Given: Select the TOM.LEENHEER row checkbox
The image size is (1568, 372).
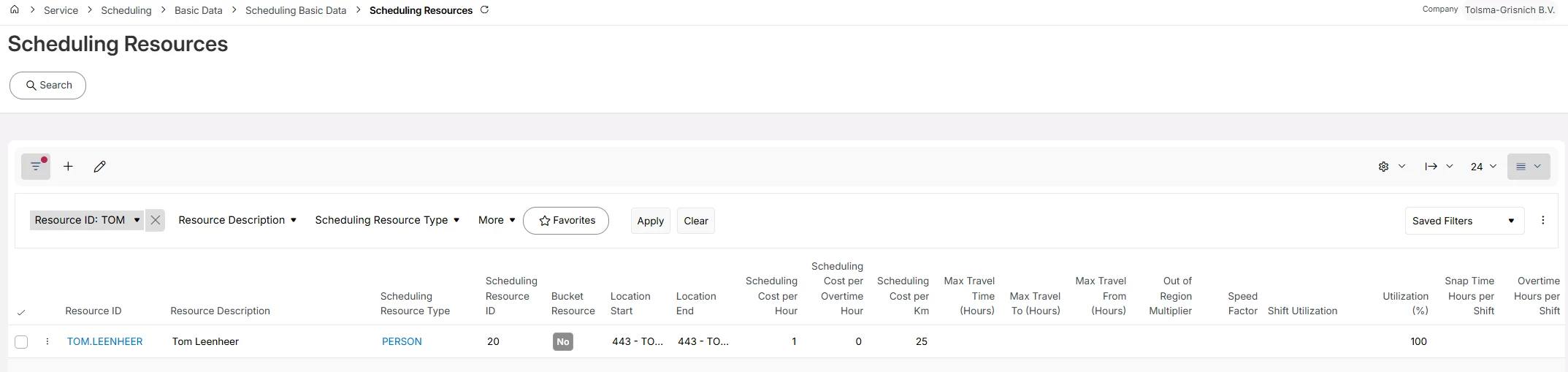Looking at the screenshot, I should tap(21, 342).
